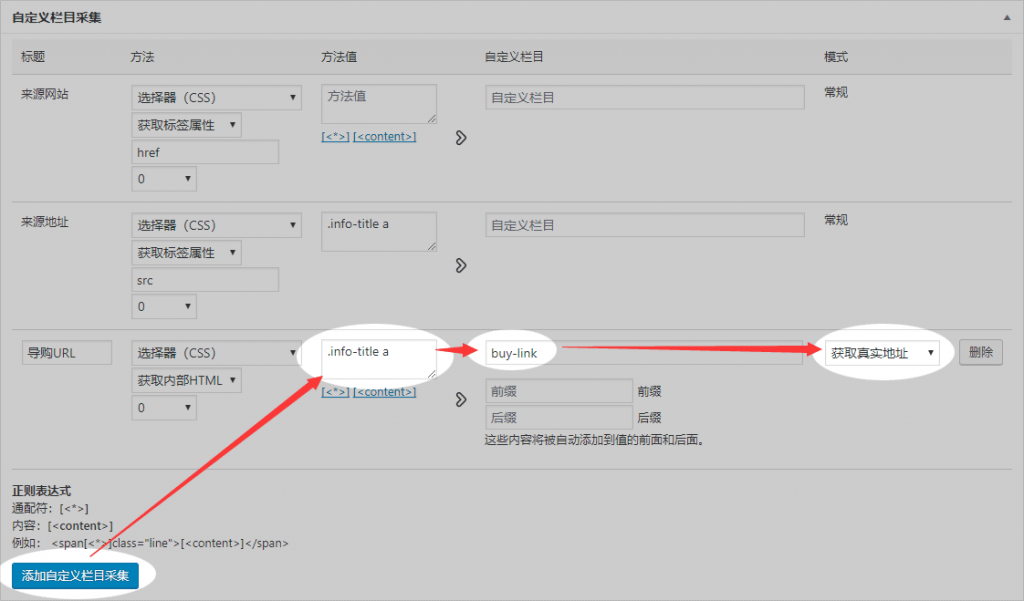1024x601 pixels.
Task: Click [<content>] link in 导购URL row
Action: [384, 392]
